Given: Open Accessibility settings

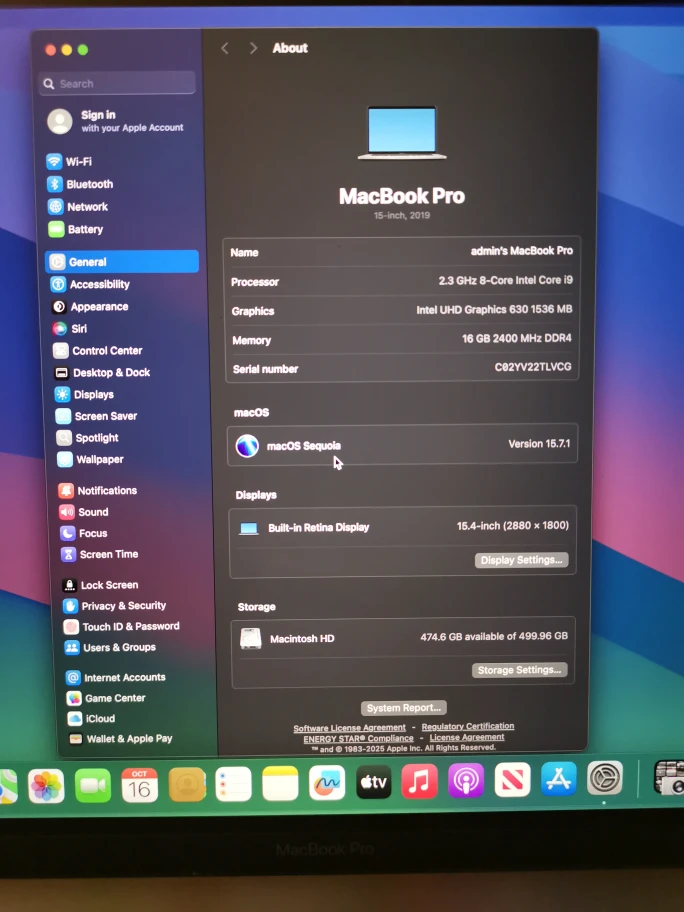Looking at the screenshot, I should point(90,284).
